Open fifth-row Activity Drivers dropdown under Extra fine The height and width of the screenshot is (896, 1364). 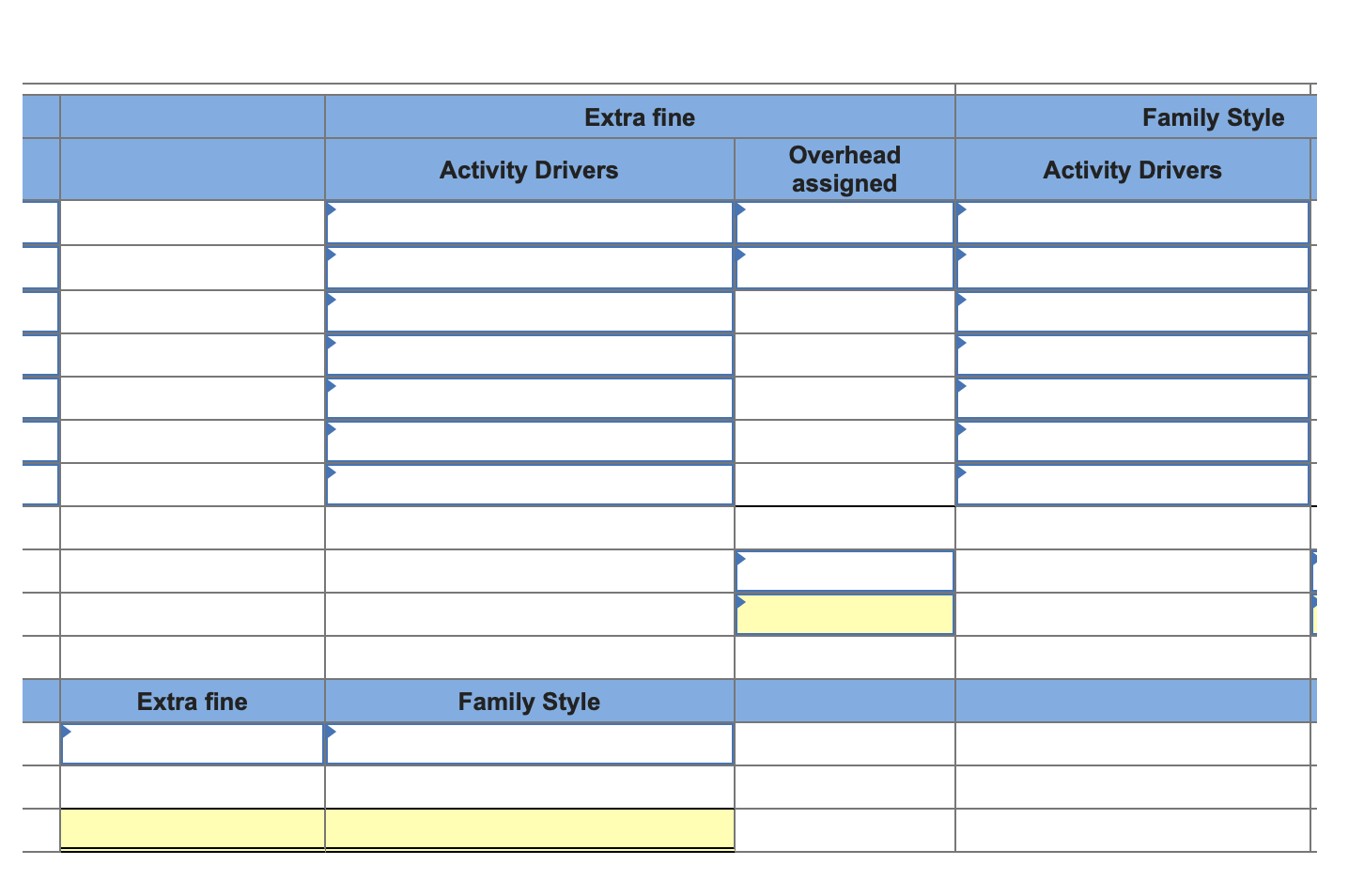pyautogui.click(x=529, y=398)
